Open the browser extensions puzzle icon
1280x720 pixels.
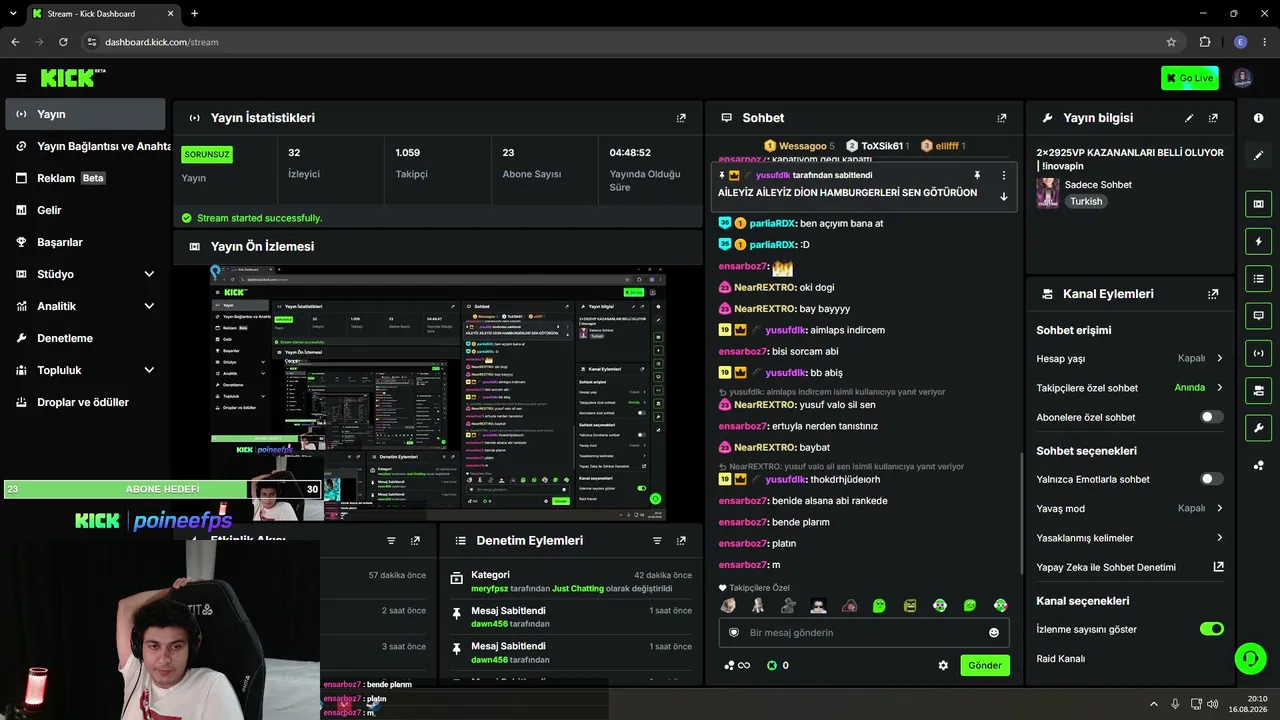[x=1205, y=42]
